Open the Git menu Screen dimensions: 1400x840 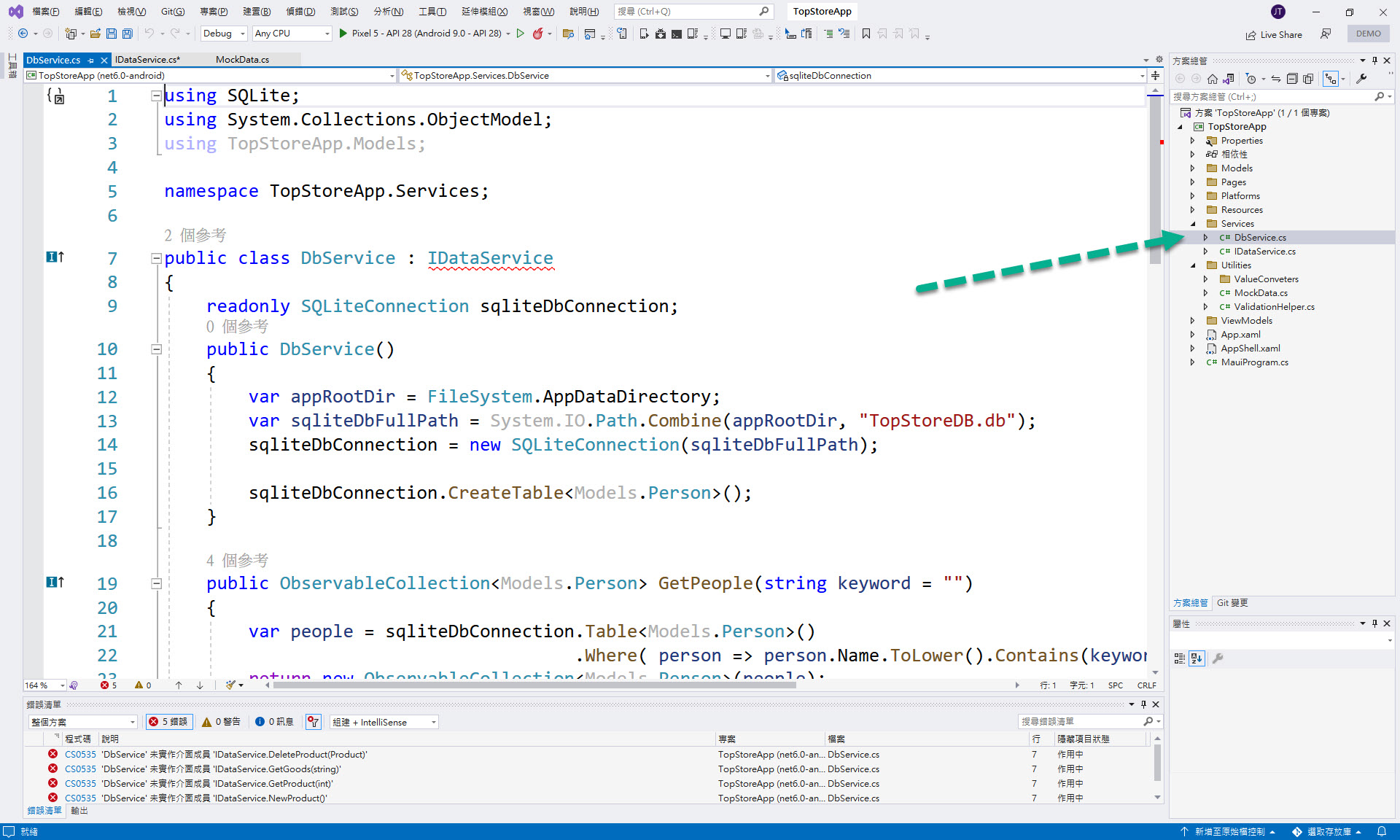click(x=172, y=11)
